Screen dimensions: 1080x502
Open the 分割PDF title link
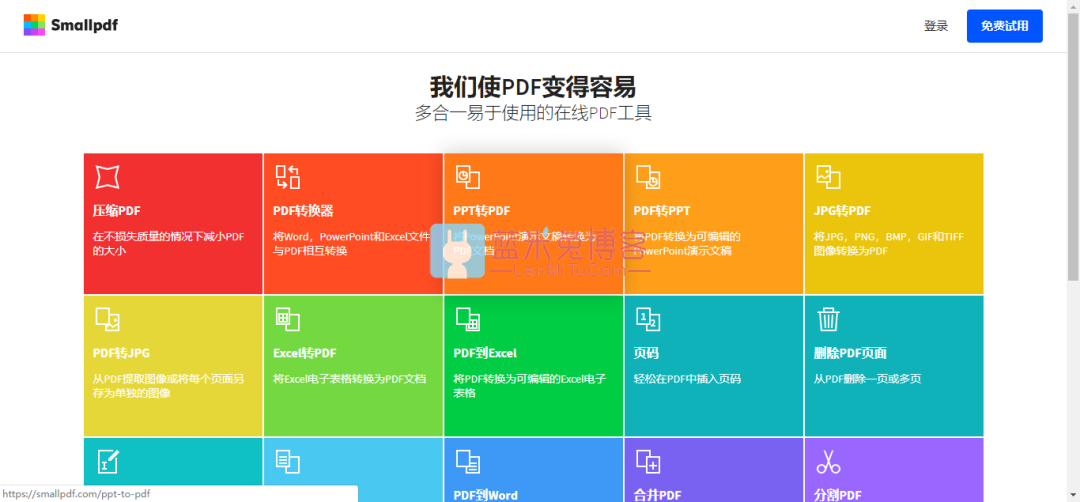[838, 495]
